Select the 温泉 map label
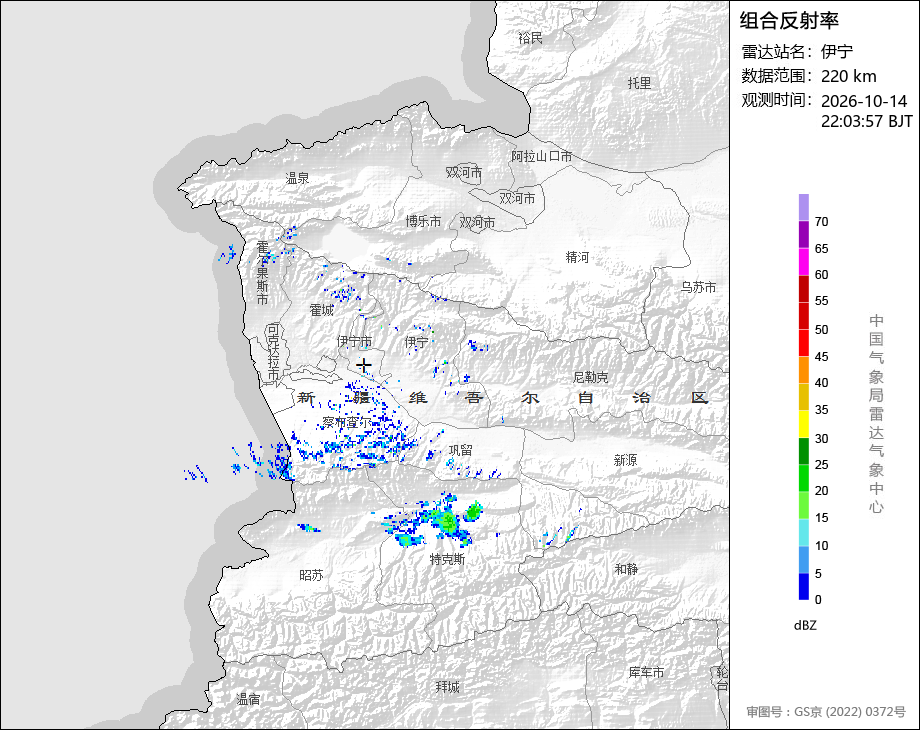 coord(297,178)
